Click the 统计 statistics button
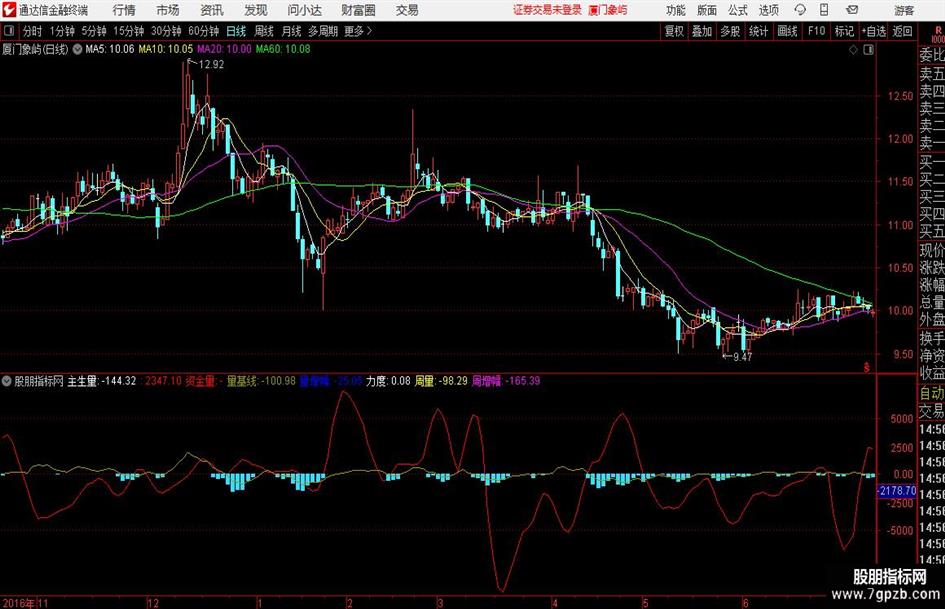 point(758,31)
